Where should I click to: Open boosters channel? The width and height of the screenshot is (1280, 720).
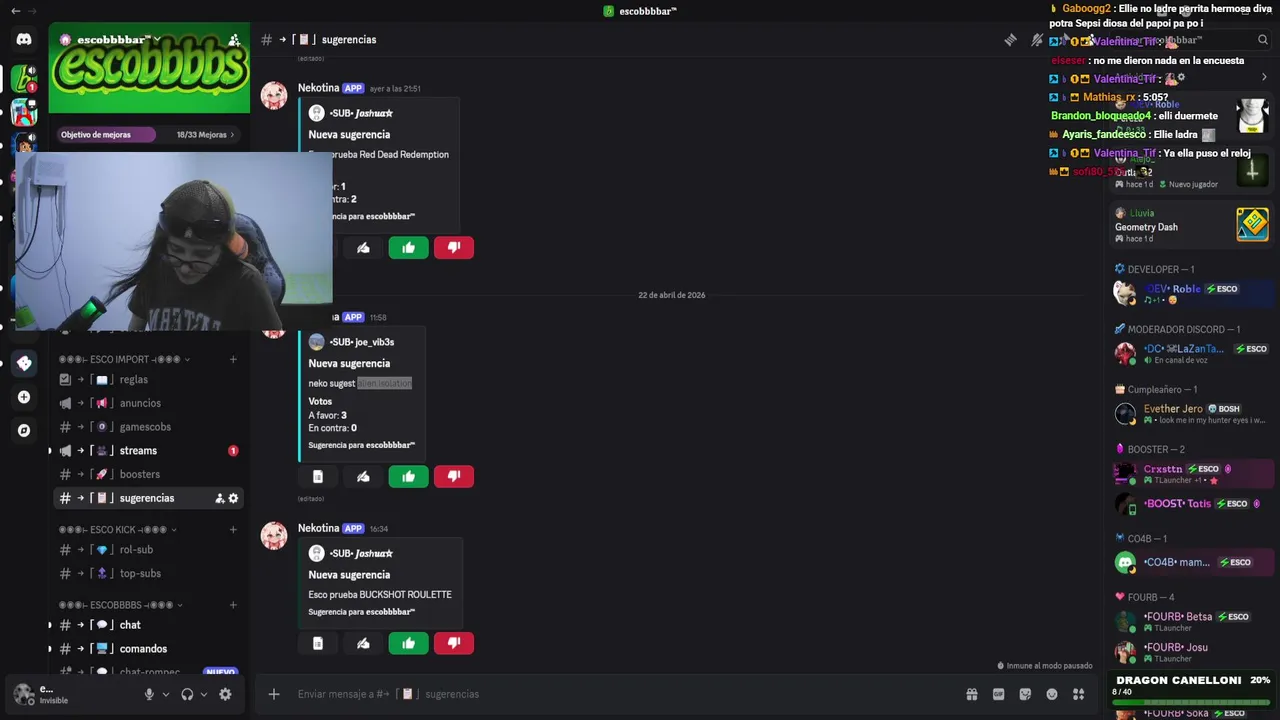[148, 474]
